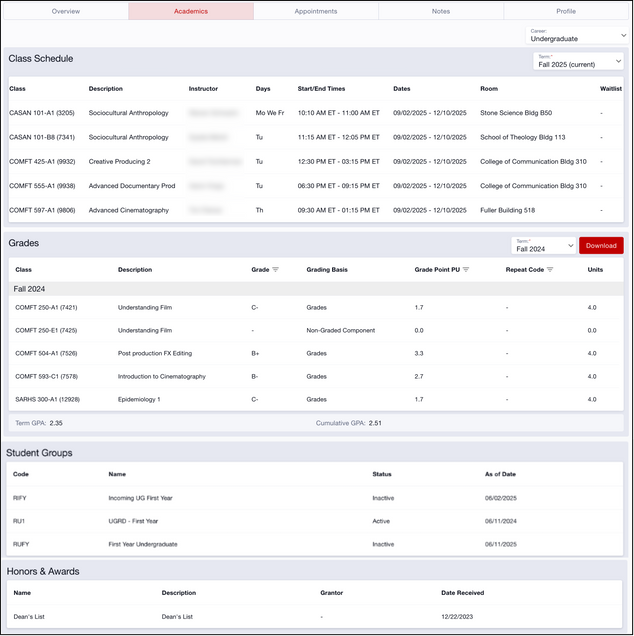Screen dimensions: 634x636
Task: Click 'Advanced Cinematography' description
Action: 129,211
